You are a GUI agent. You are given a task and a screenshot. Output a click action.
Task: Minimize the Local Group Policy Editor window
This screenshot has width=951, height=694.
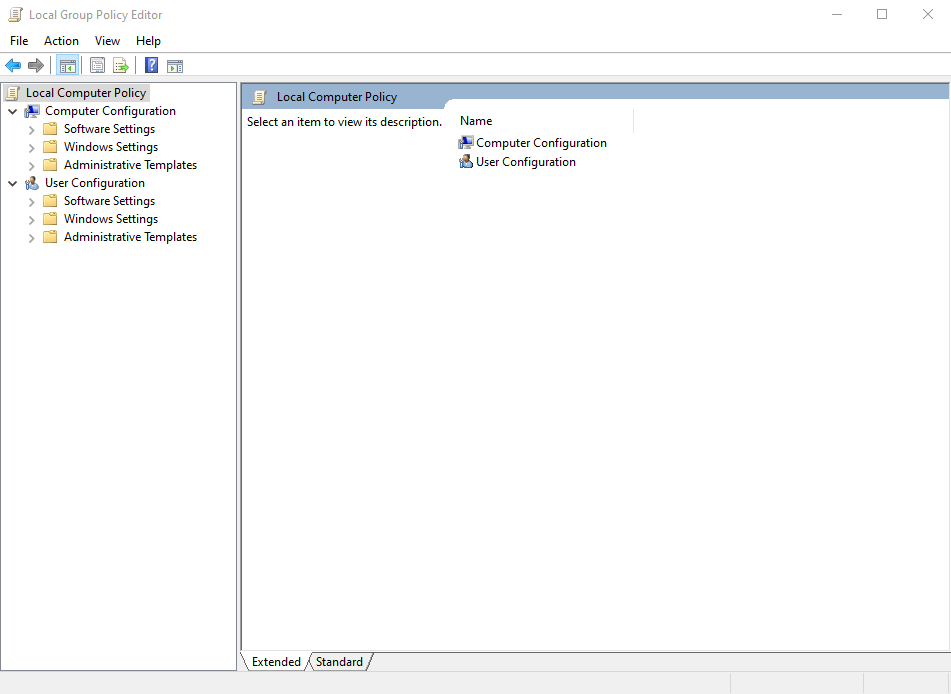point(837,15)
